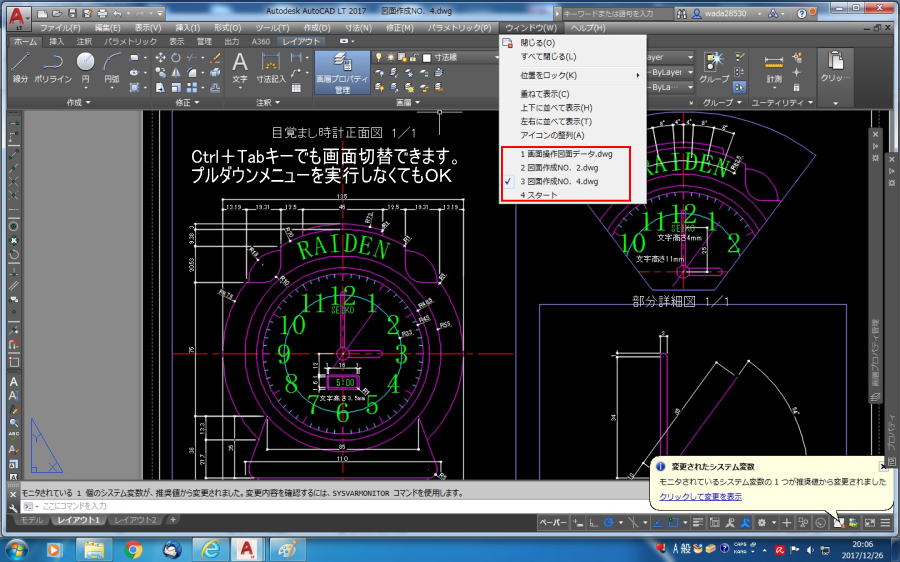Click the クリックして変更を表示 link
Image resolution: width=900 pixels, height=562 pixels.
click(700, 497)
